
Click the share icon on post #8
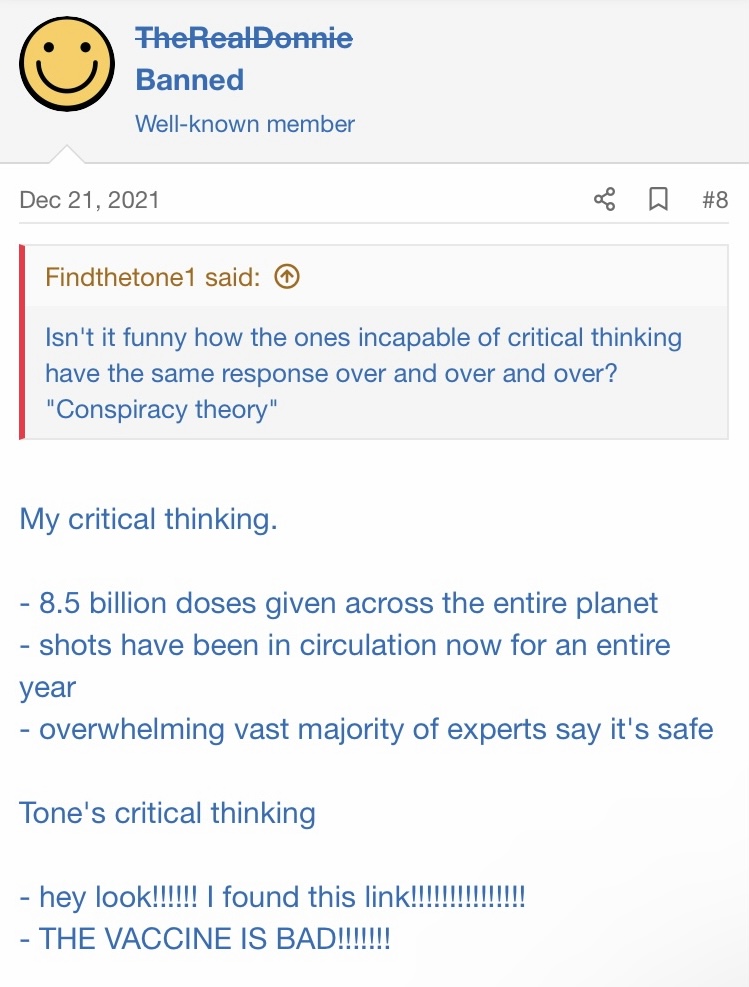(604, 200)
